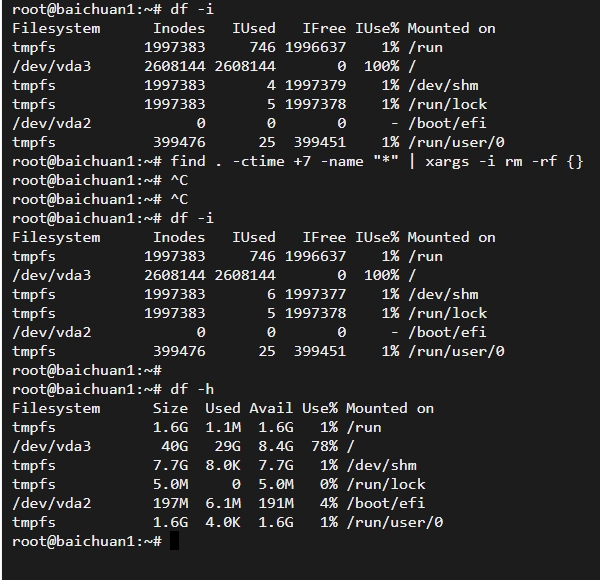Image resolution: width=600 pixels, height=580 pixels.
Task: Click the 'Avail' column header
Action: (x=271, y=408)
